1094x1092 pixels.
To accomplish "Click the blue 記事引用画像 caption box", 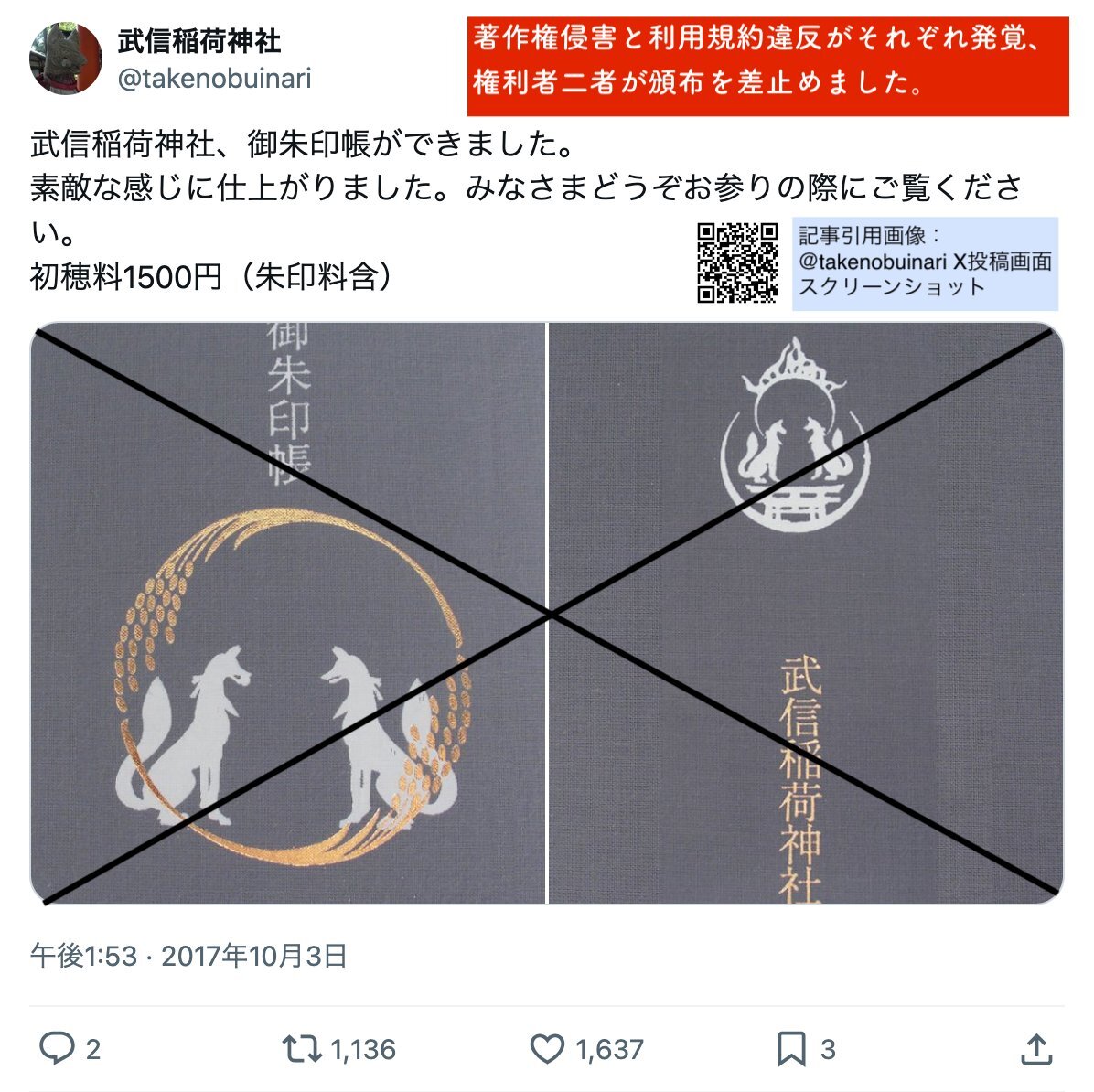I will [925, 263].
